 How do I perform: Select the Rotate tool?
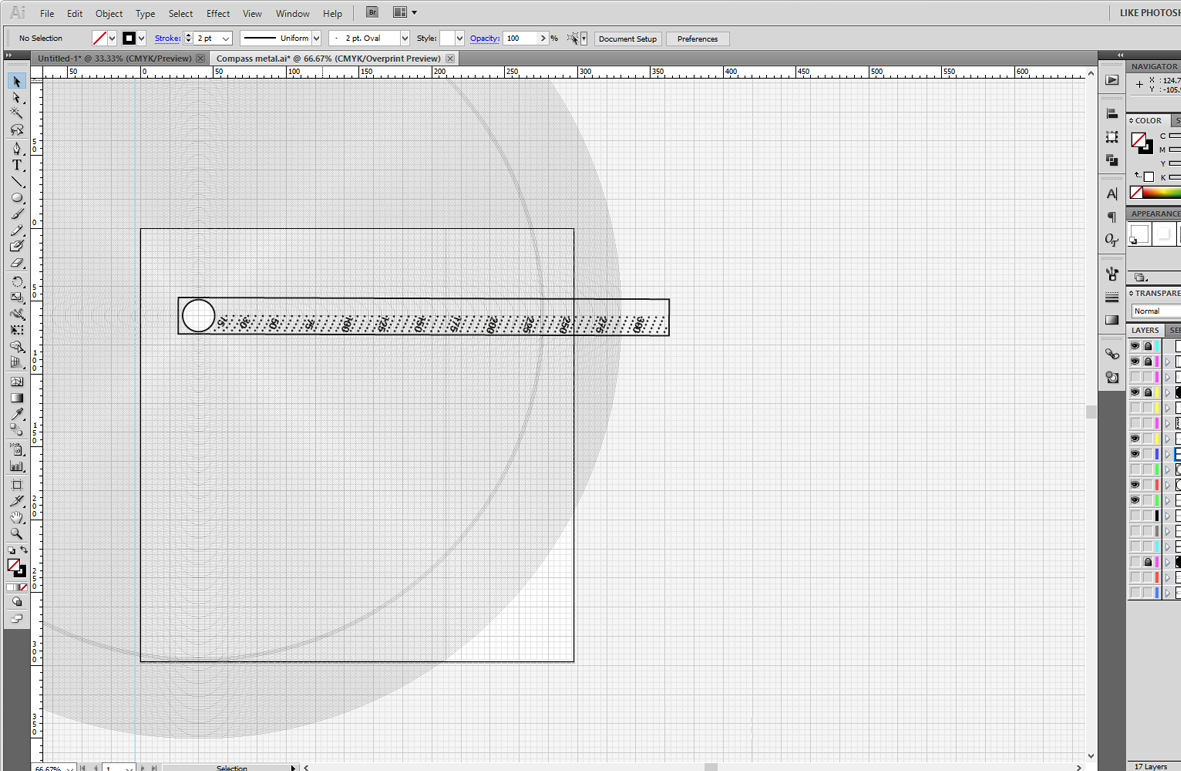click(17, 282)
